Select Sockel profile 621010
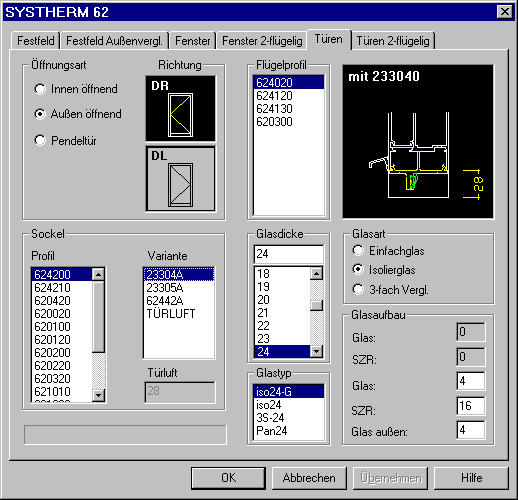The height and width of the screenshot is (500, 518). (62, 392)
